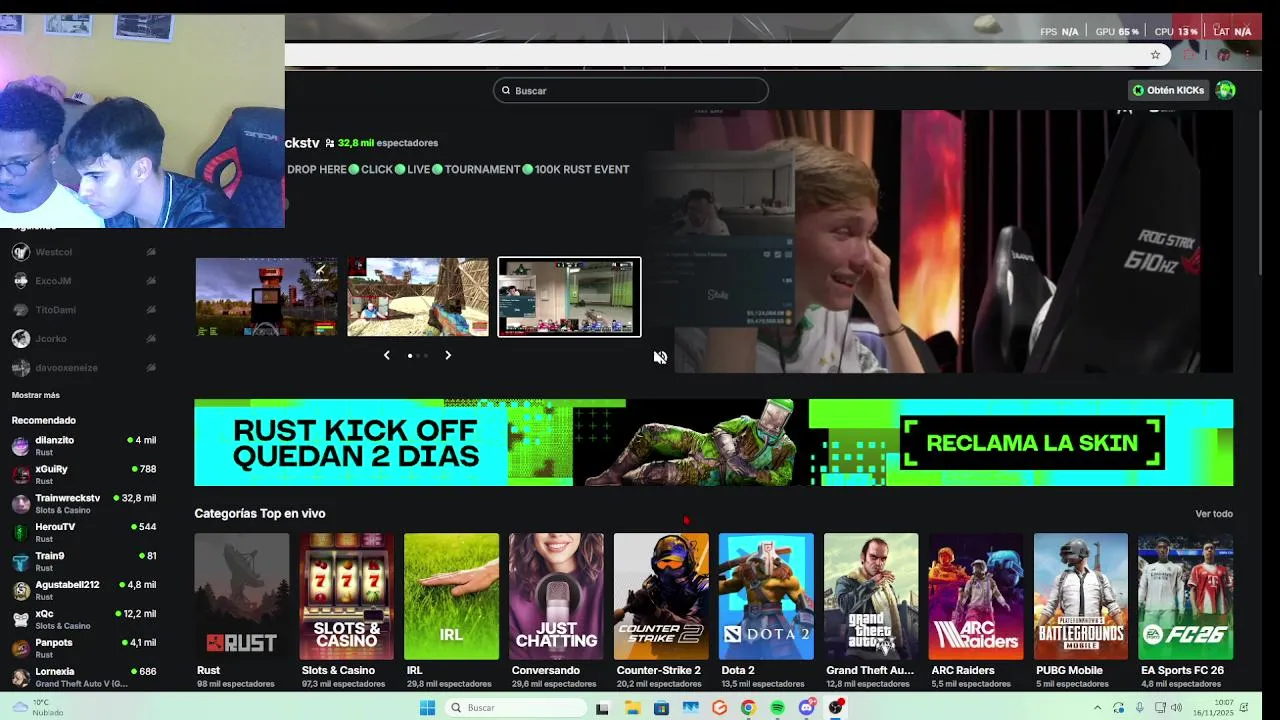Open Task View from the taskbar
This screenshot has height=720, width=1280.
[602, 708]
